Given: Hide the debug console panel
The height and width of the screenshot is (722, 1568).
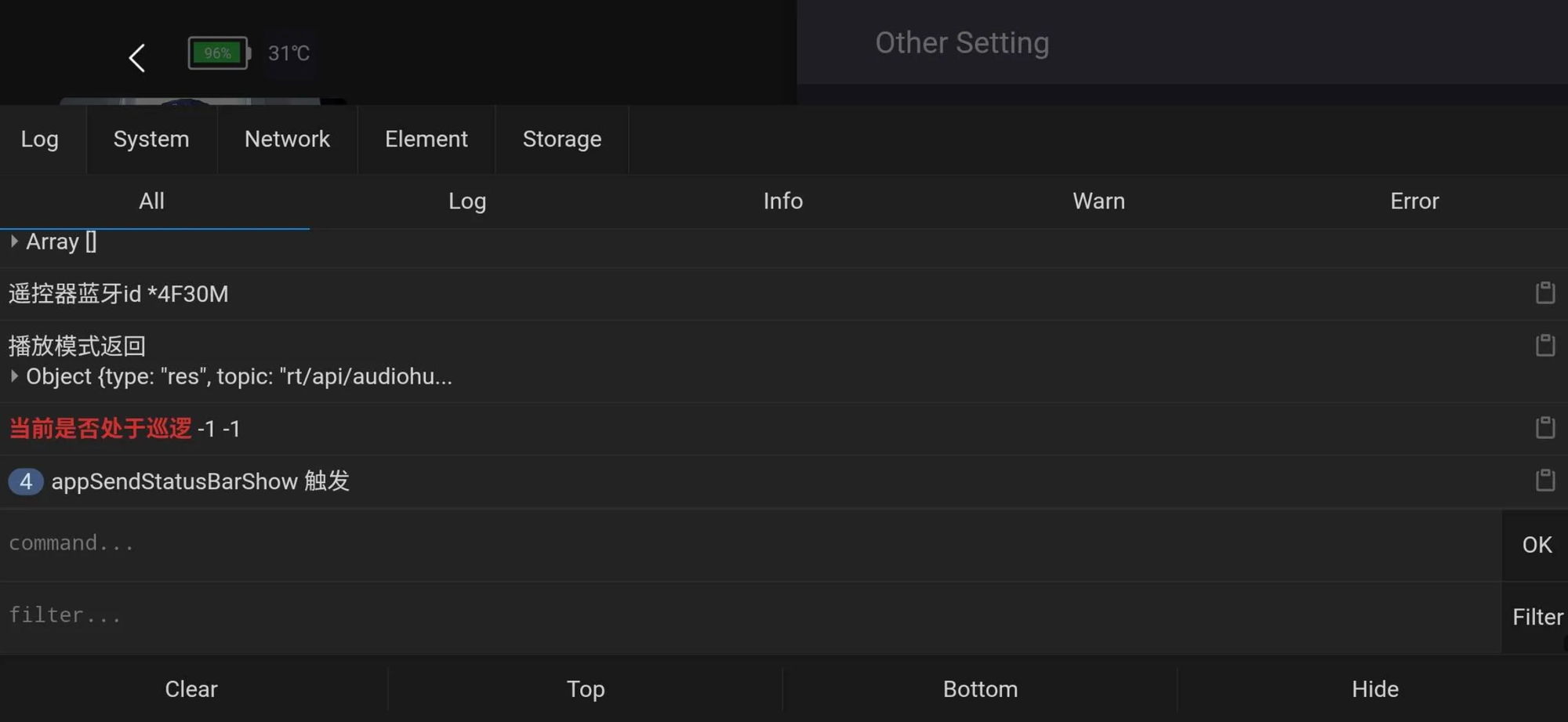Looking at the screenshot, I should 1374,689.
